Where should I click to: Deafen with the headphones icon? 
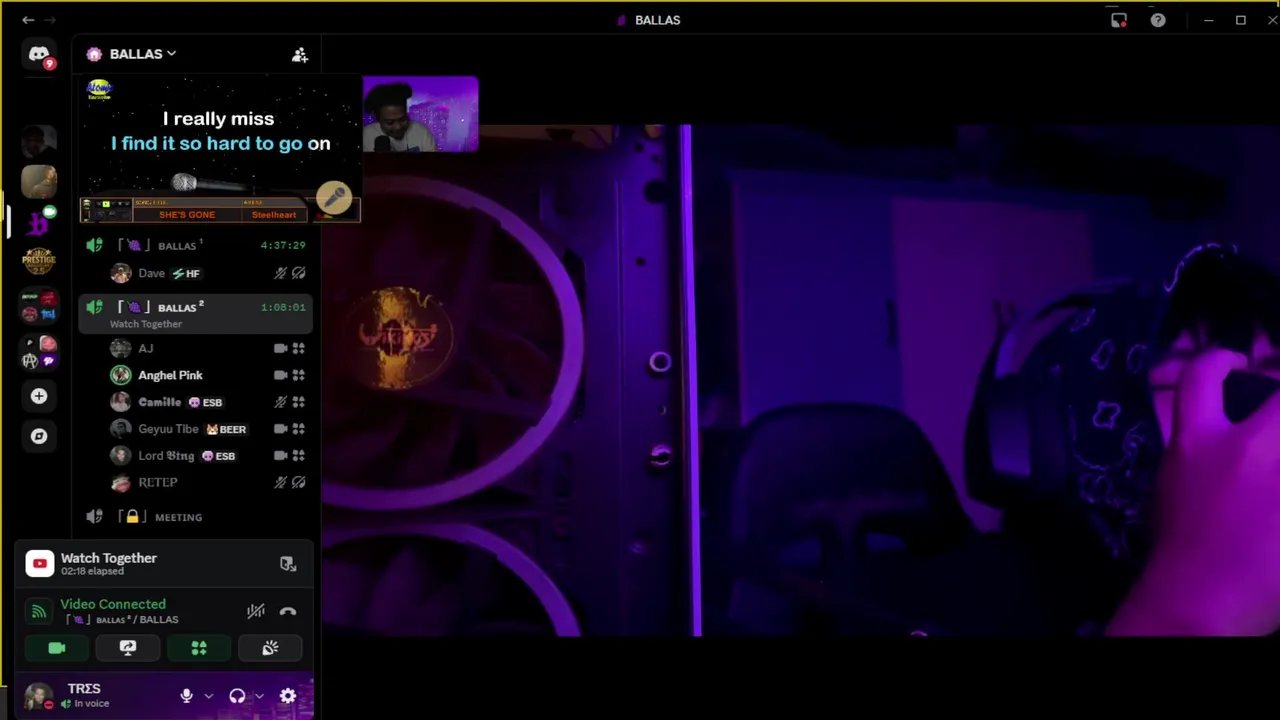(237, 696)
